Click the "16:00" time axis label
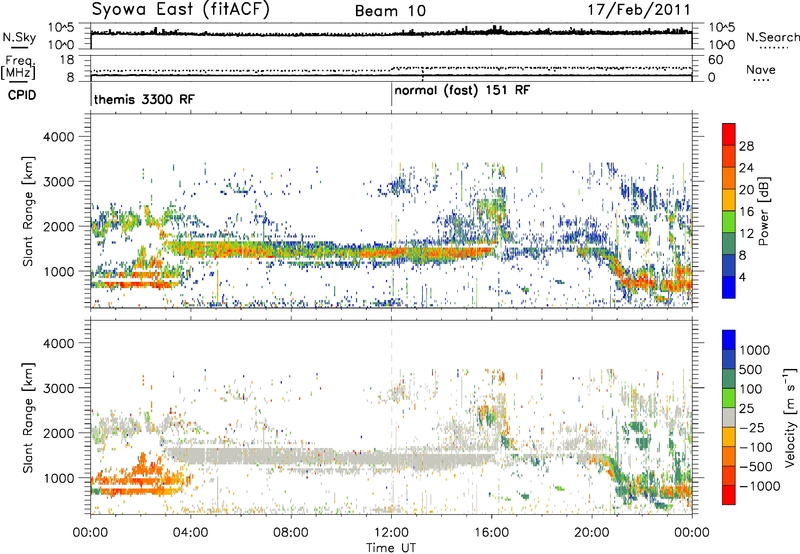 pyautogui.click(x=491, y=533)
